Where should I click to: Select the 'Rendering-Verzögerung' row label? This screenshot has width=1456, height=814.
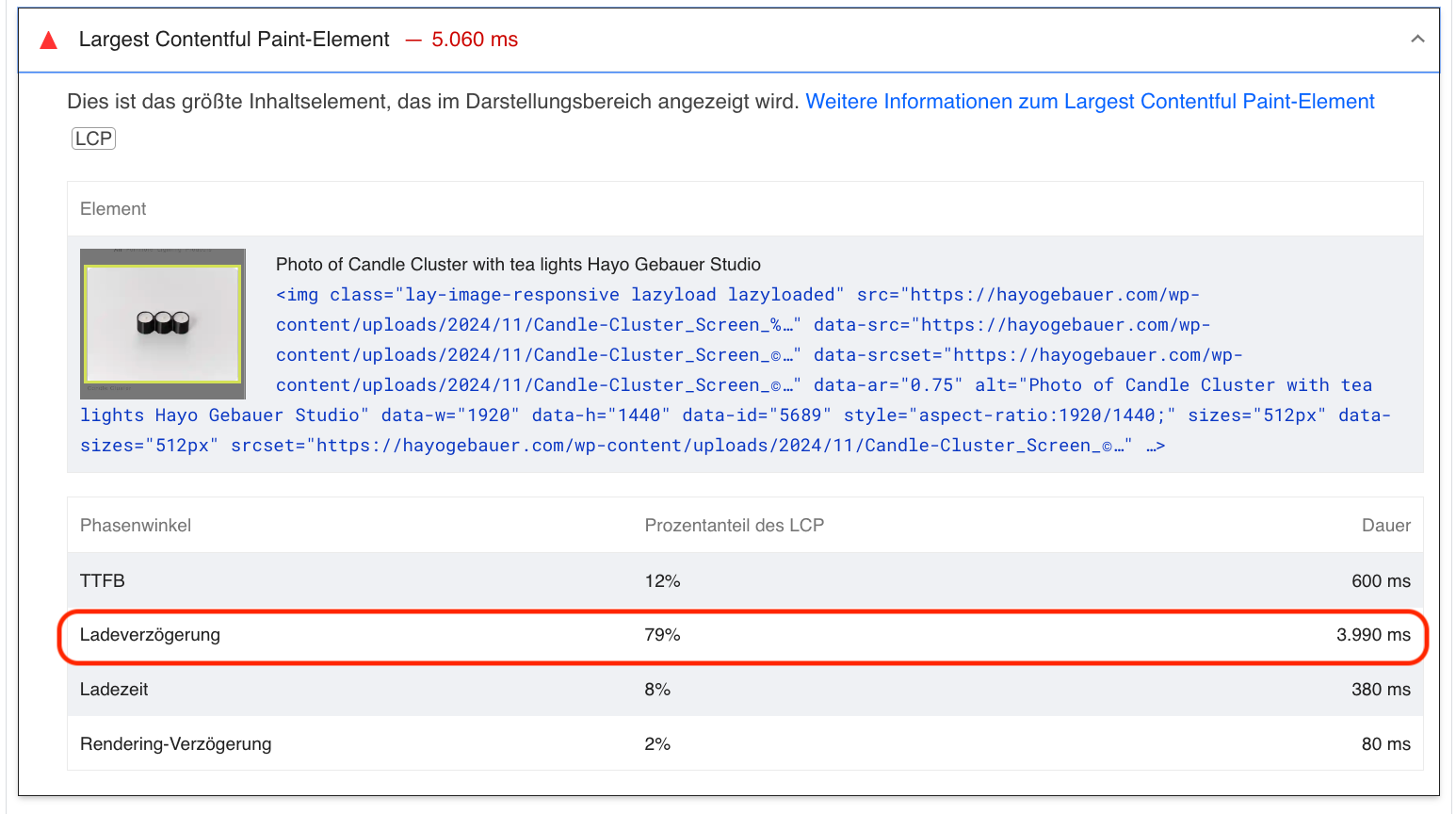tap(175, 744)
